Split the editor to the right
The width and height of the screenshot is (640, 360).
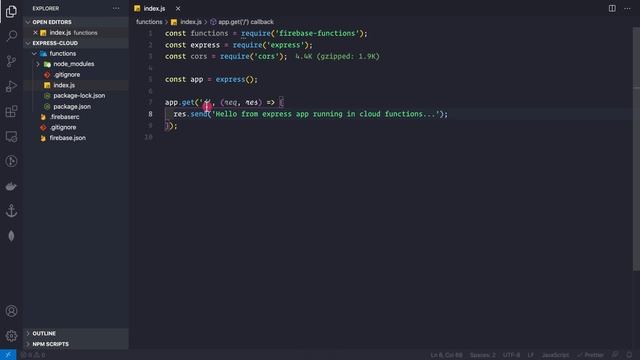pos(612,8)
